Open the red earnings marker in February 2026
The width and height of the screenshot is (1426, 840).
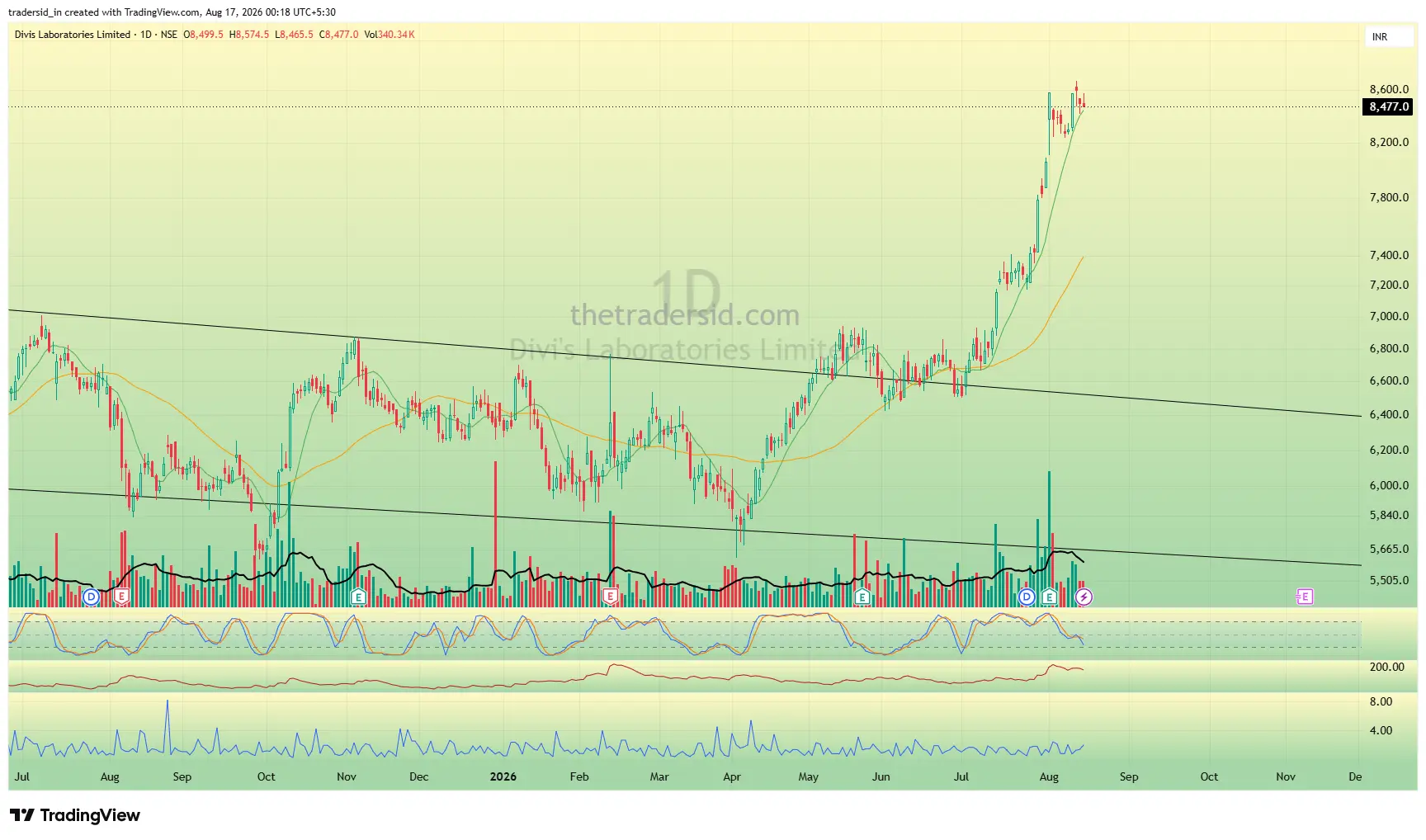click(x=611, y=597)
